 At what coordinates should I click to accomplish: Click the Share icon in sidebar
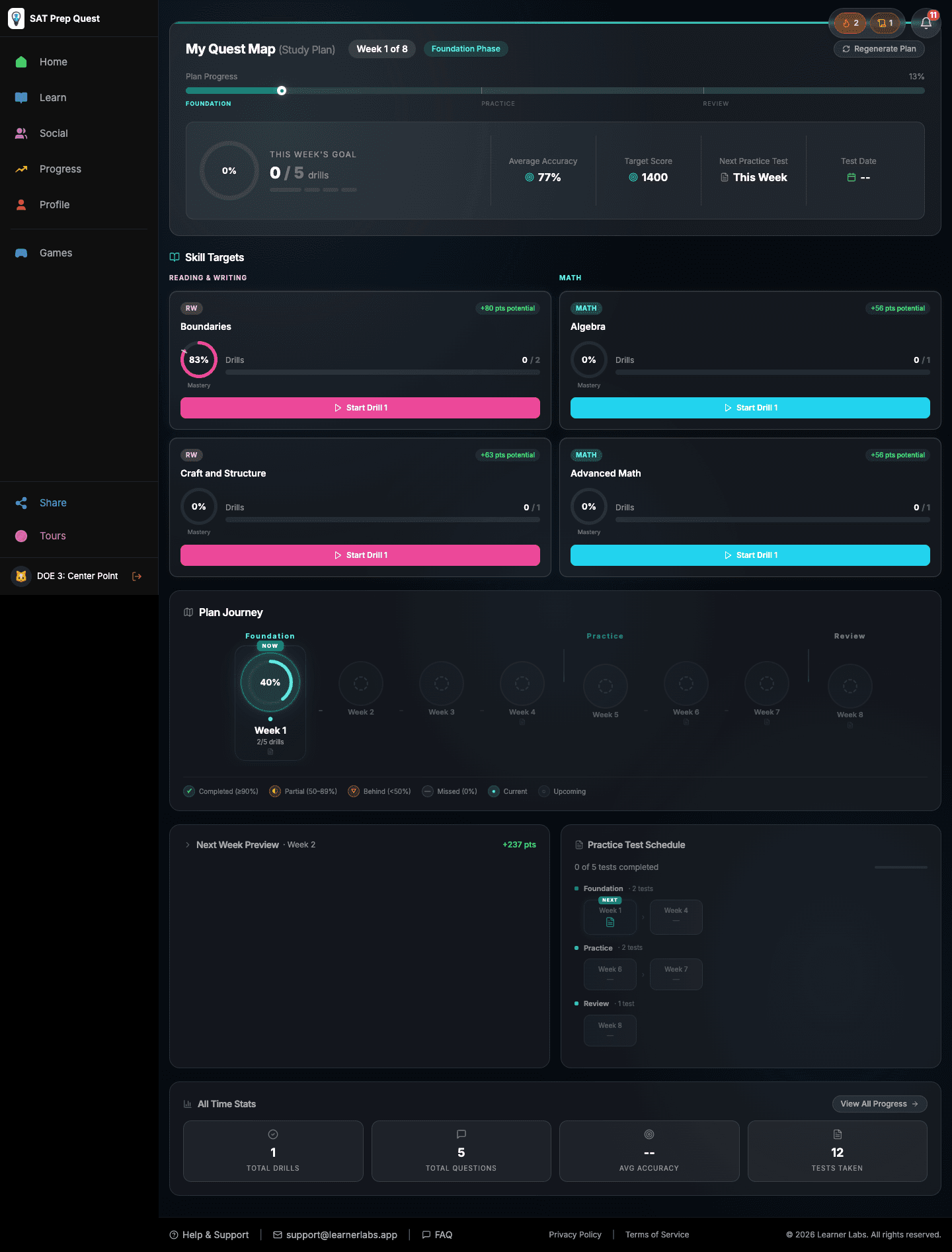tap(21, 503)
